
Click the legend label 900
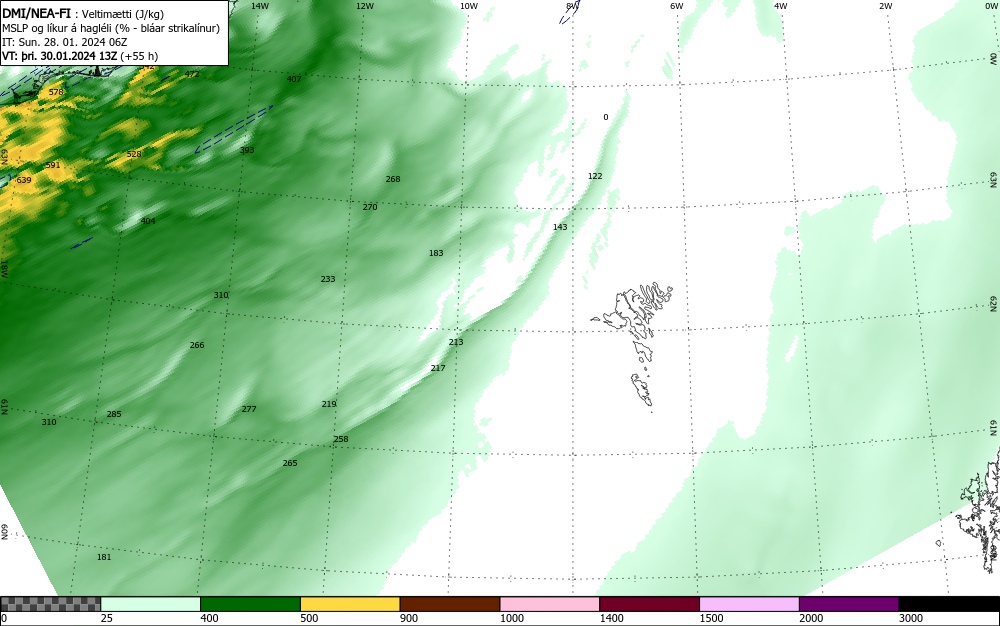tap(409, 618)
